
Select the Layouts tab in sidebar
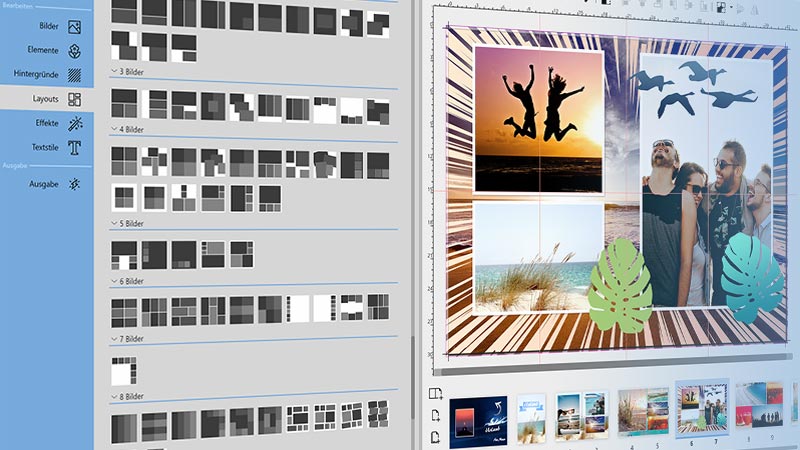click(46, 99)
